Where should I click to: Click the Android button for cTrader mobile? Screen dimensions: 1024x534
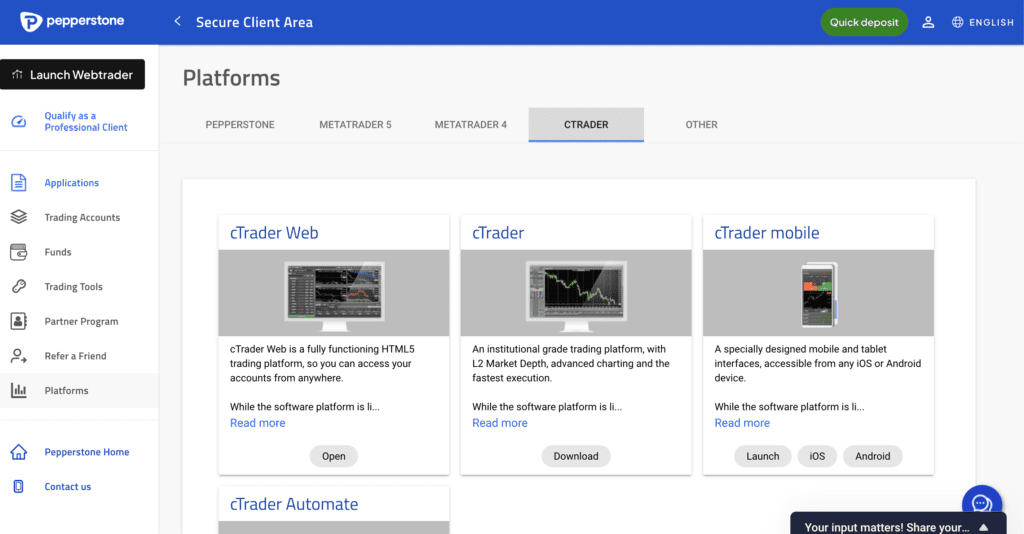[872, 456]
